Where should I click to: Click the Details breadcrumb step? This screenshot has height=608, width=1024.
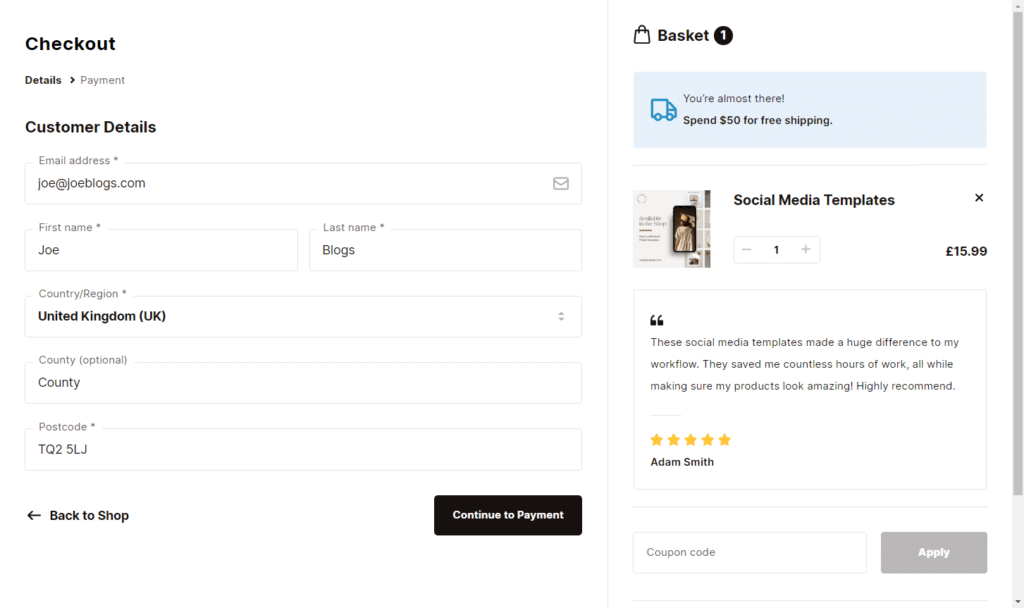[42, 80]
